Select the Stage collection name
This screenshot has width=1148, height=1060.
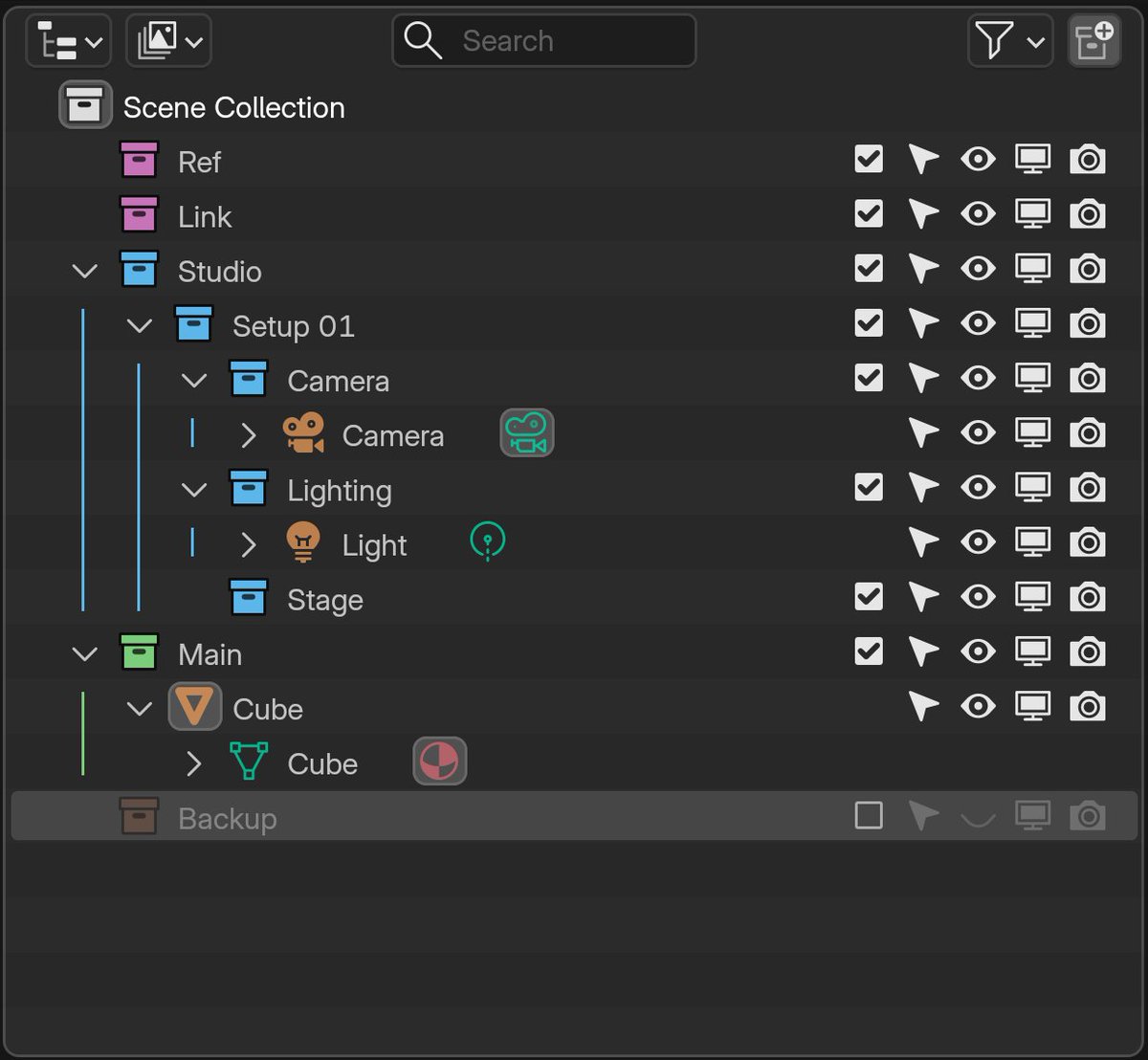point(325,600)
